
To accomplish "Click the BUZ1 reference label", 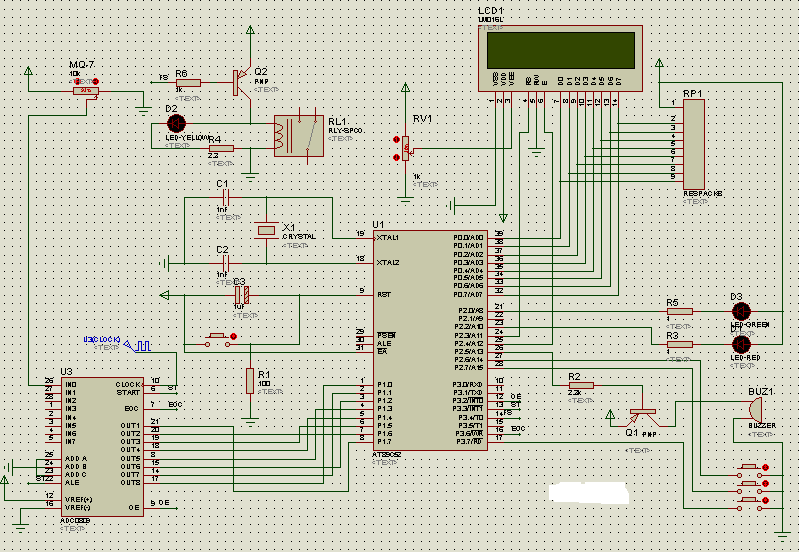I will pyautogui.click(x=761, y=391).
